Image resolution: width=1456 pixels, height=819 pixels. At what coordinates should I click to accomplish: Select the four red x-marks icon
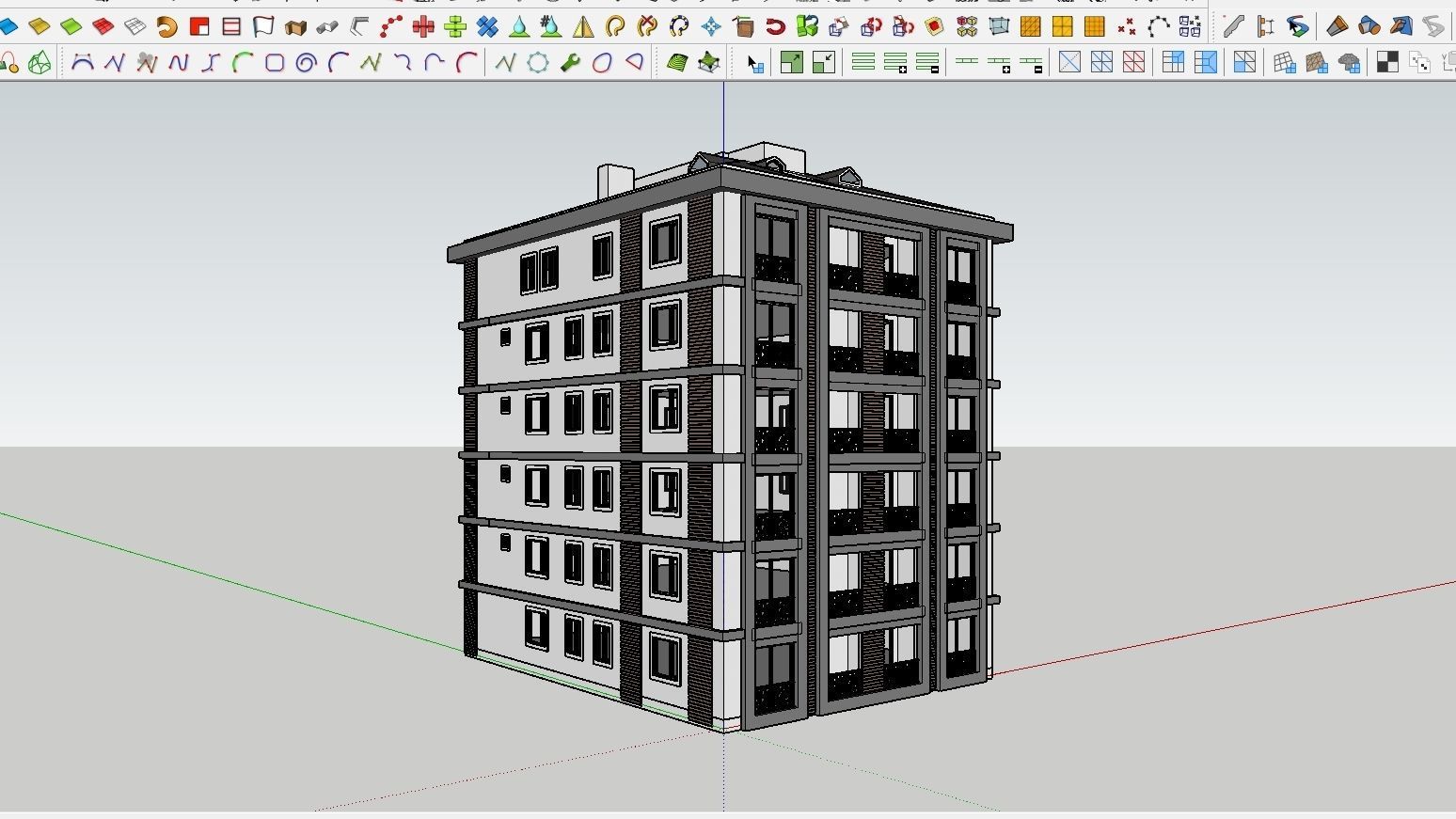click(1127, 26)
